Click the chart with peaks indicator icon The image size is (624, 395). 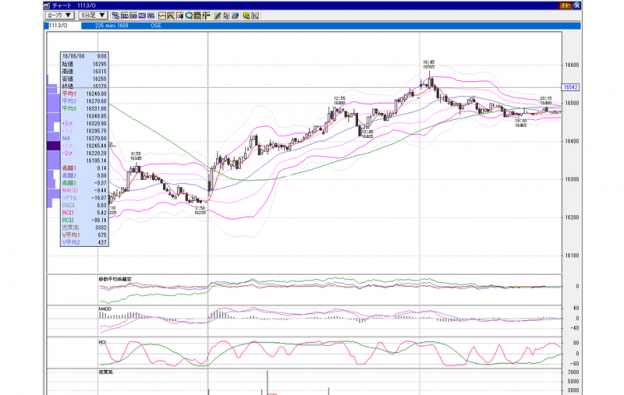point(171,16)
